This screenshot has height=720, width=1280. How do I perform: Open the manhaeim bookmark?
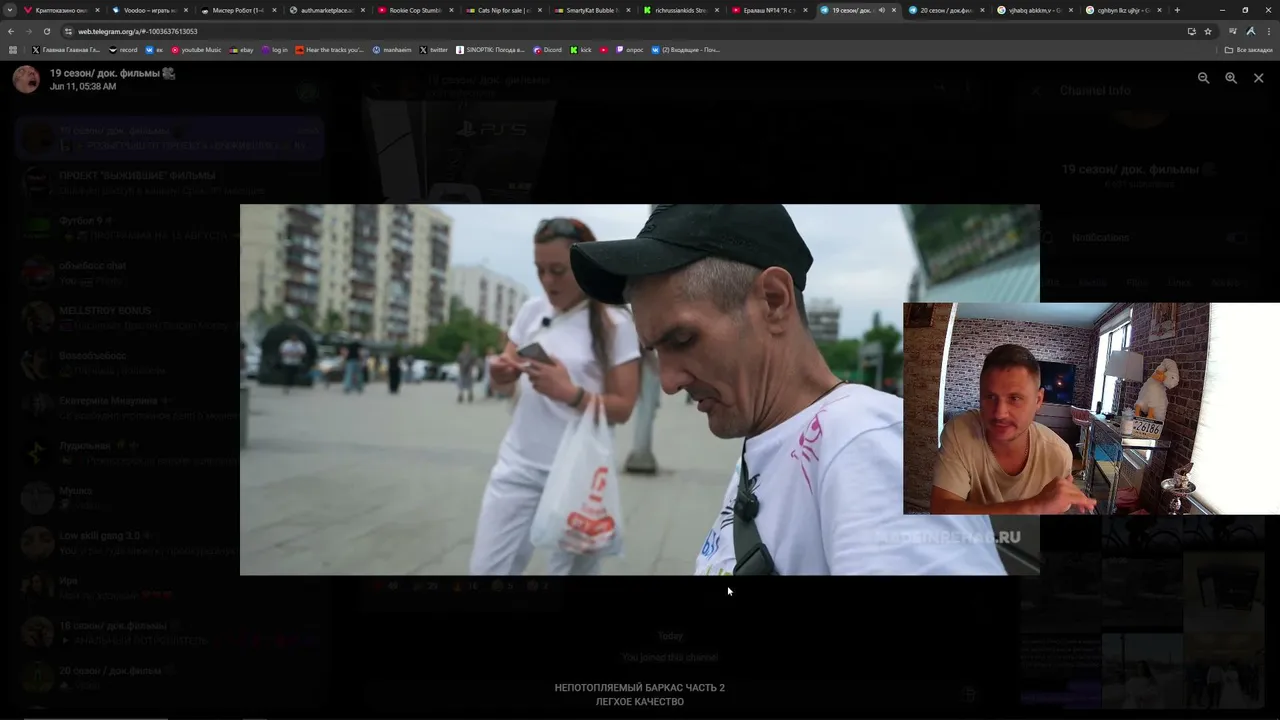tap(392, 49)
